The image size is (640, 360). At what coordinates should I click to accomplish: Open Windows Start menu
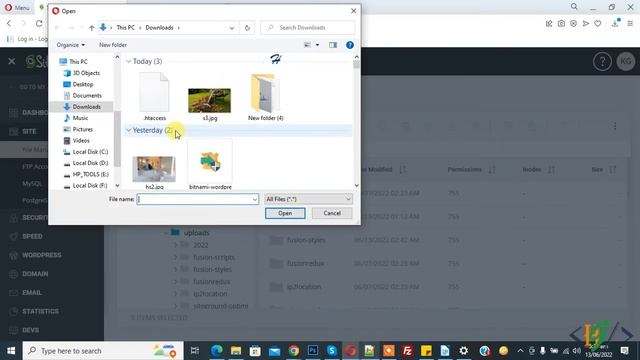pos(11,351)
